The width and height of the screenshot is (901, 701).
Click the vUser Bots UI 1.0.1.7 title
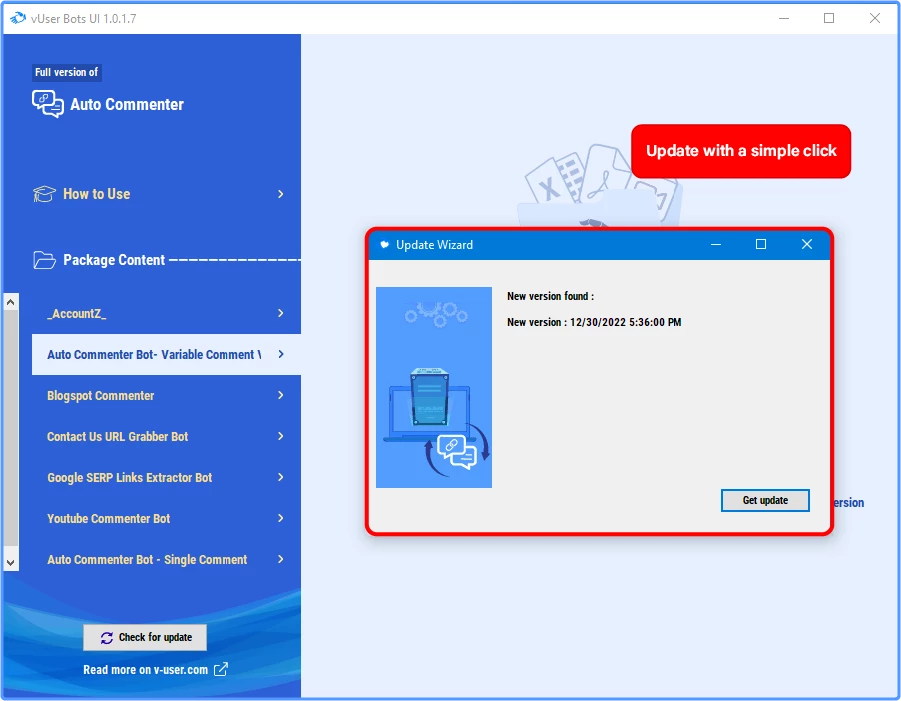click(84, 18)
